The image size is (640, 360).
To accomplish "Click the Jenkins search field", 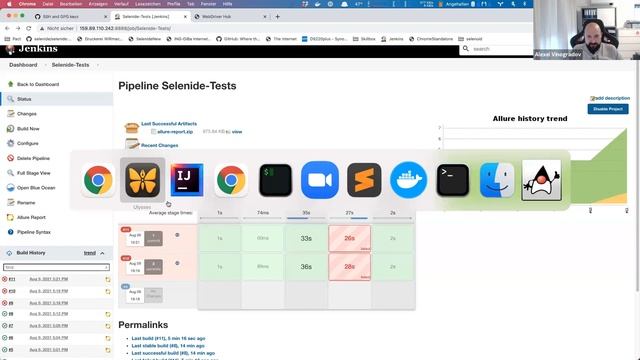I will pyautogui.click(x=496, y=49).
